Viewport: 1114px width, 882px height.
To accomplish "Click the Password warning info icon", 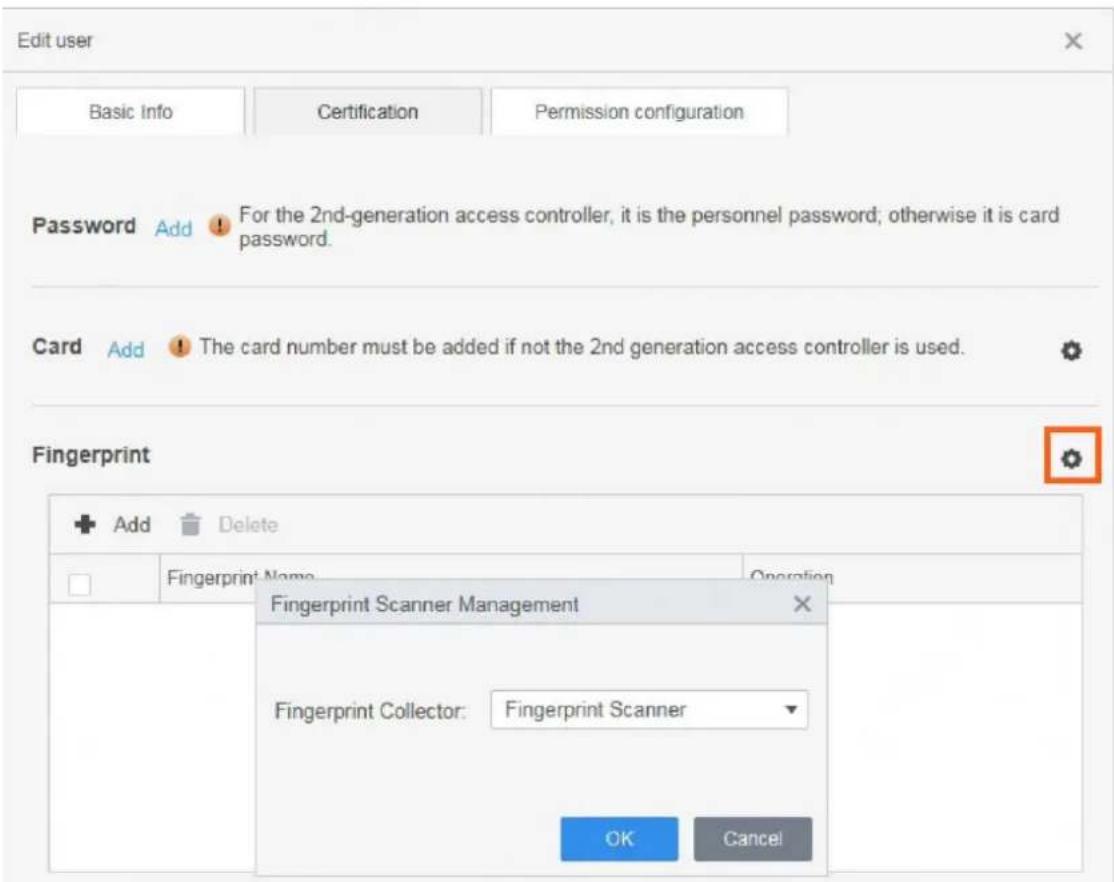I will click(x=220, y=226).
